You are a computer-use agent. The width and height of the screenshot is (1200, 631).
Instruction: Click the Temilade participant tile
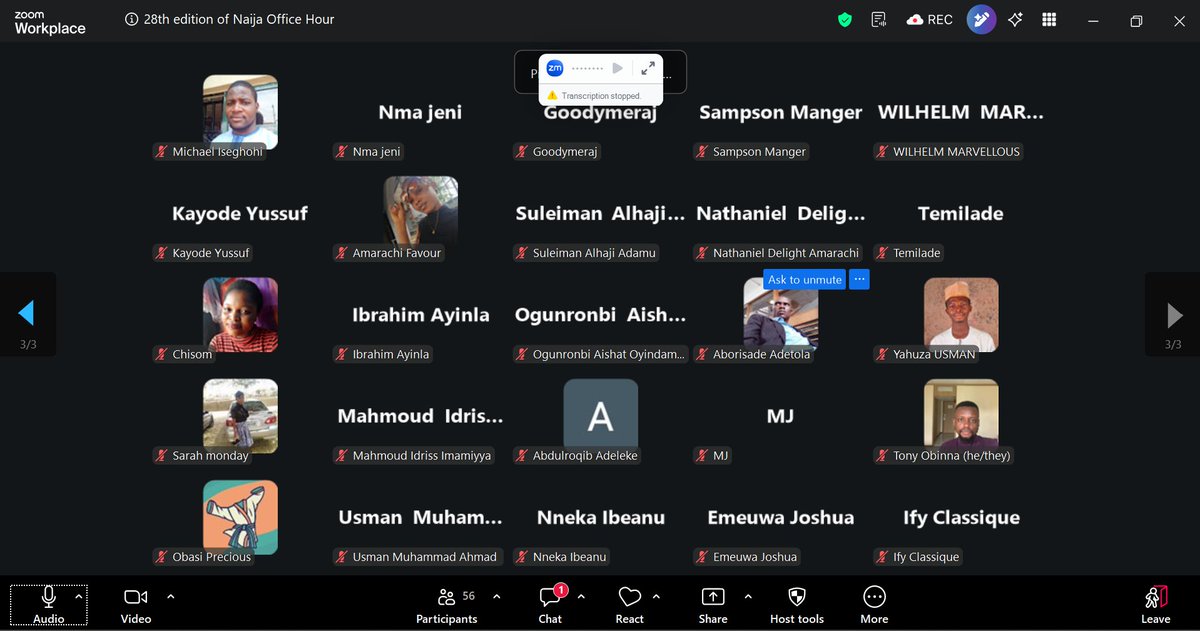pos(960,213)
